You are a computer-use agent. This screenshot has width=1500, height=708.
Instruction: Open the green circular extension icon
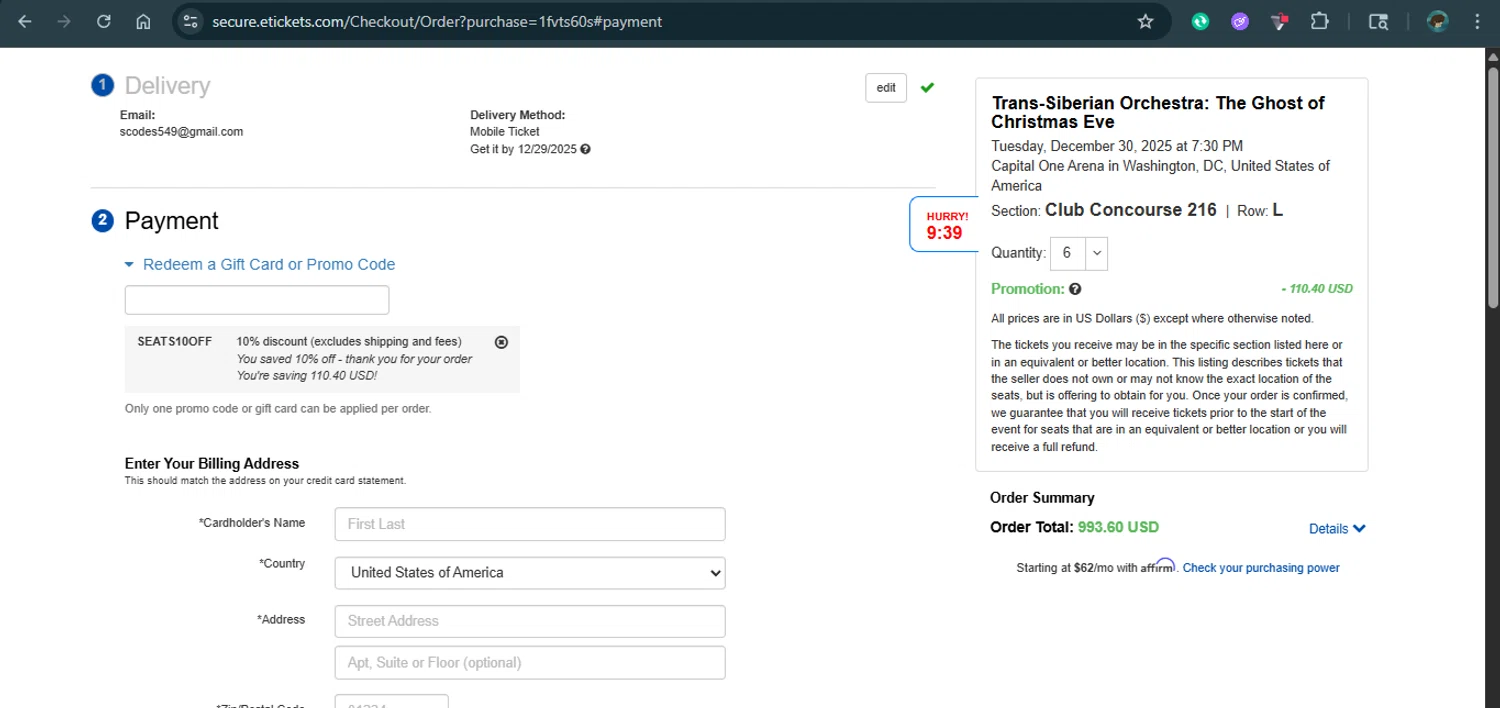click(x=1200, y=21)
